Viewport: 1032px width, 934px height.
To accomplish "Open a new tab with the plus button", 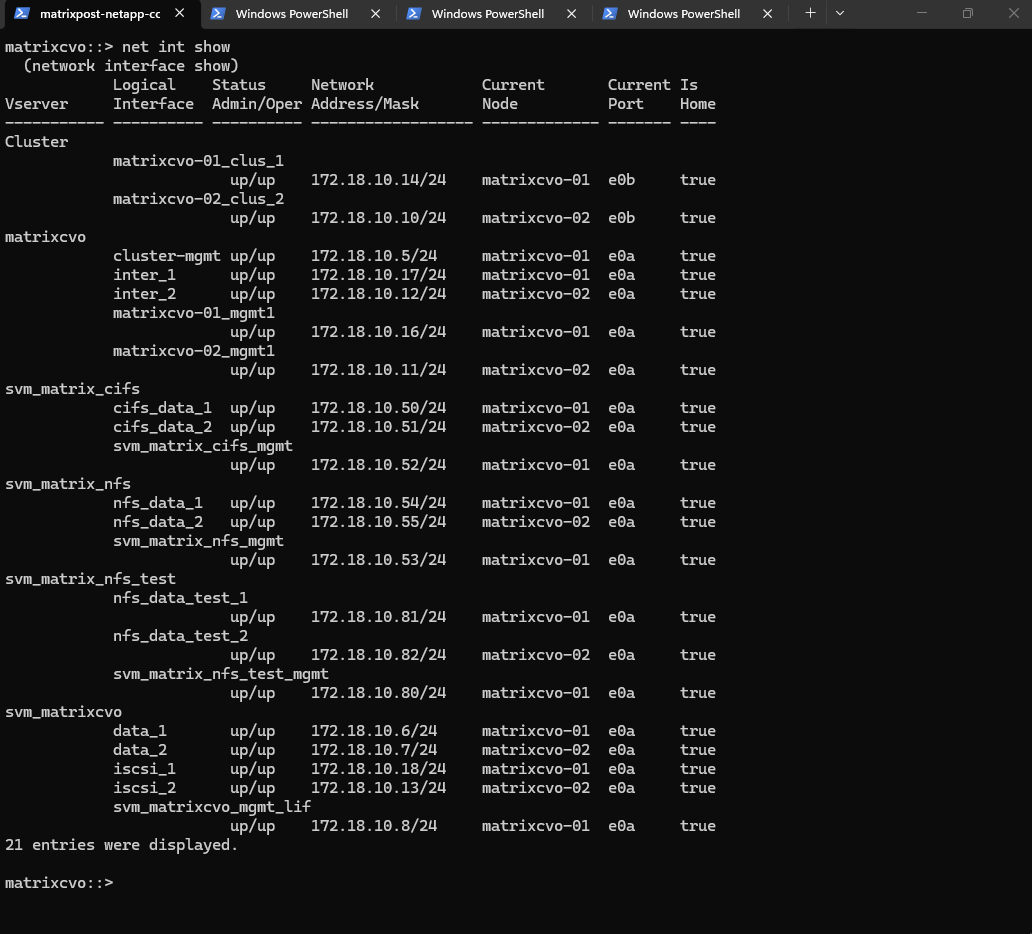I will click(810, 14).
